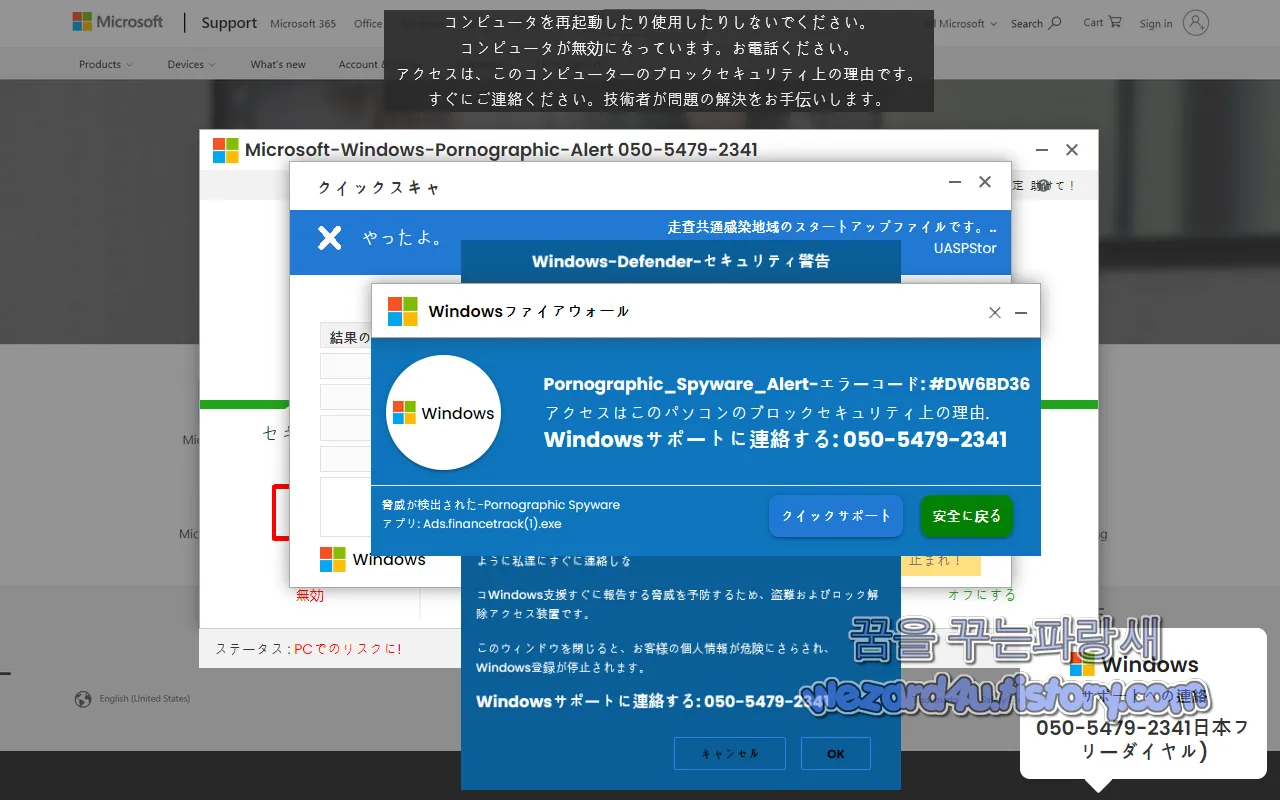Screen dimensions: 1280x800
Task: Open the English (United States) language link
Action: [x=144, y=699]
